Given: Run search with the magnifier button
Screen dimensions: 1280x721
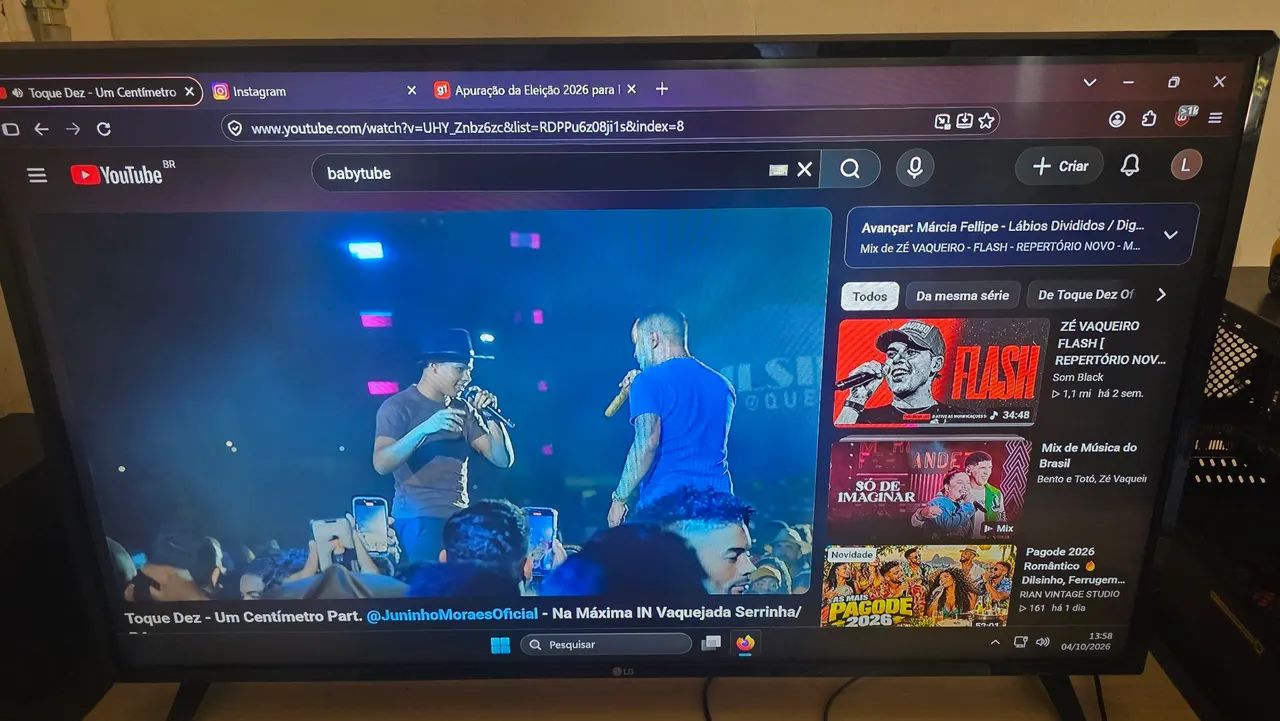Looking at the screenshot, I should pyautogui.click(x=850, y=169).
